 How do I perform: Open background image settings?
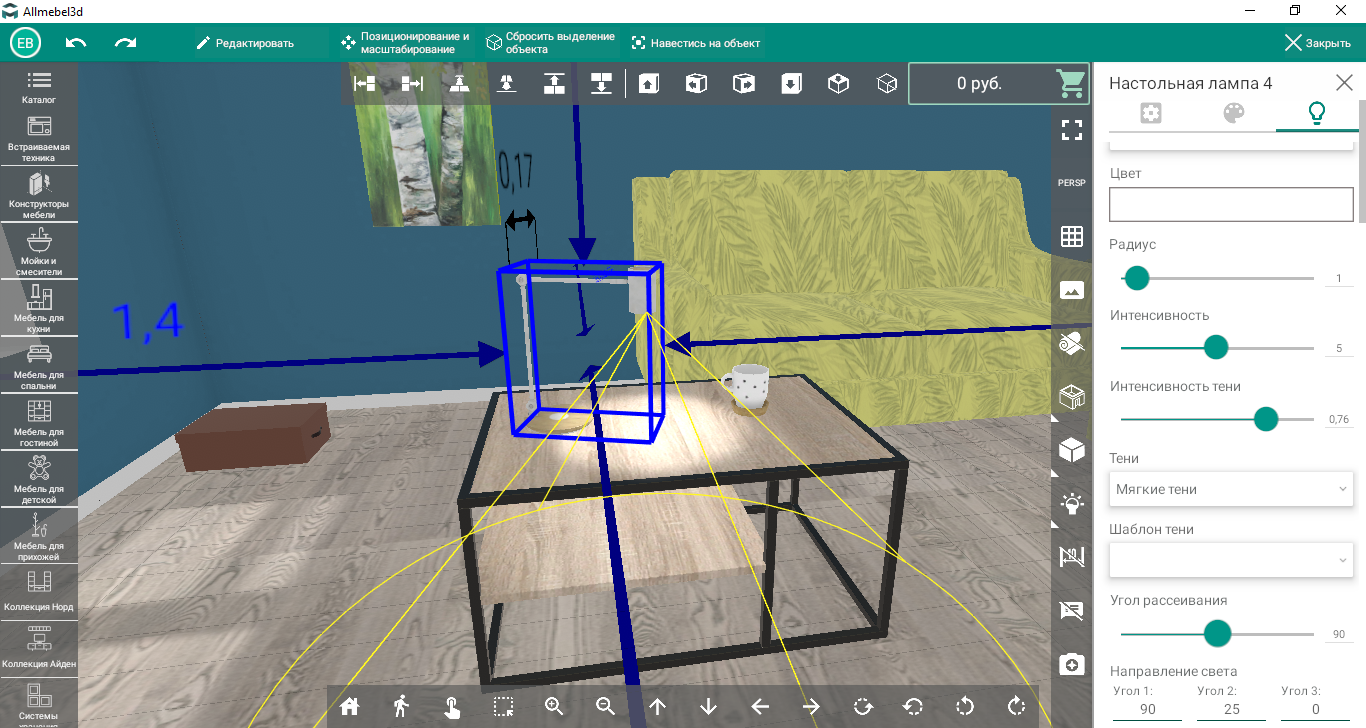coord(1072,290)
